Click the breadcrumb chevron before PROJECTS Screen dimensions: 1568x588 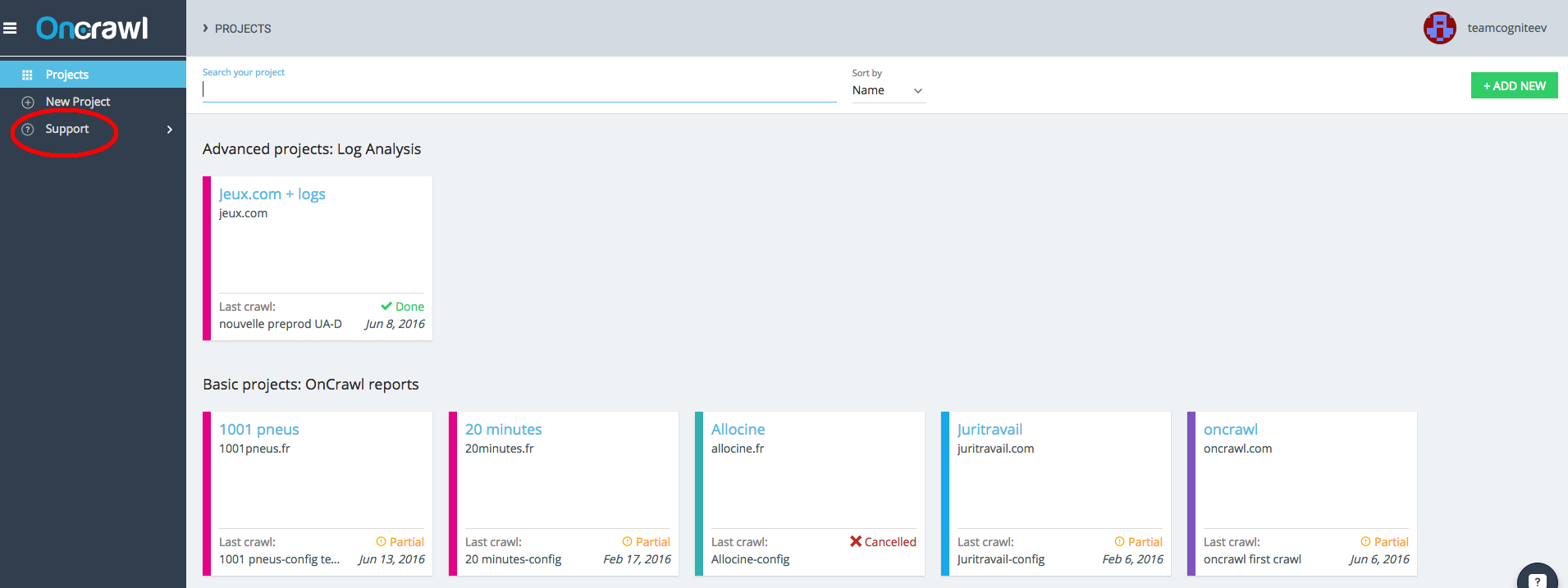(x=205, y=28)
